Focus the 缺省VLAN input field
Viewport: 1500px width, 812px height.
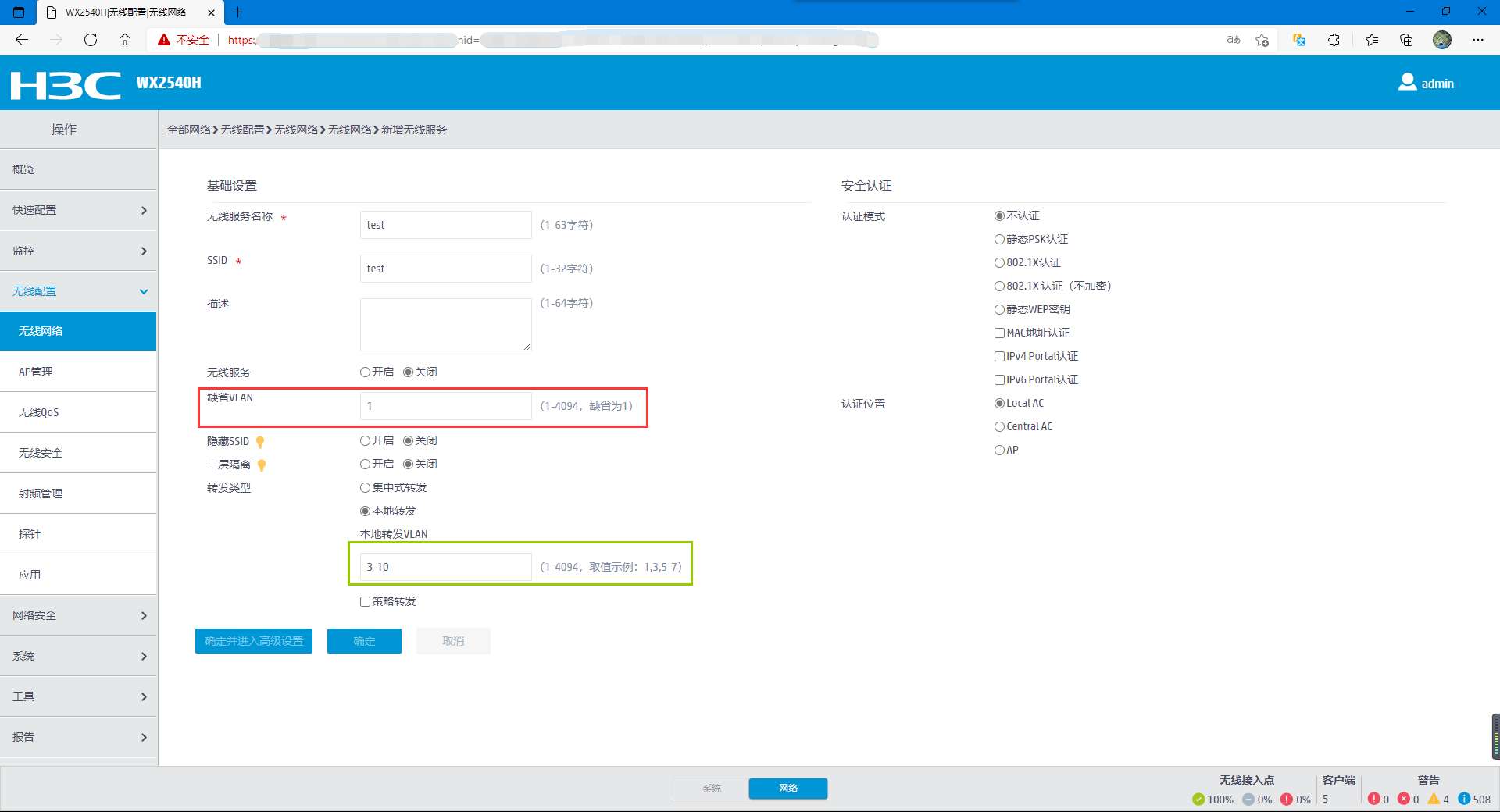[x=446, y=406]
